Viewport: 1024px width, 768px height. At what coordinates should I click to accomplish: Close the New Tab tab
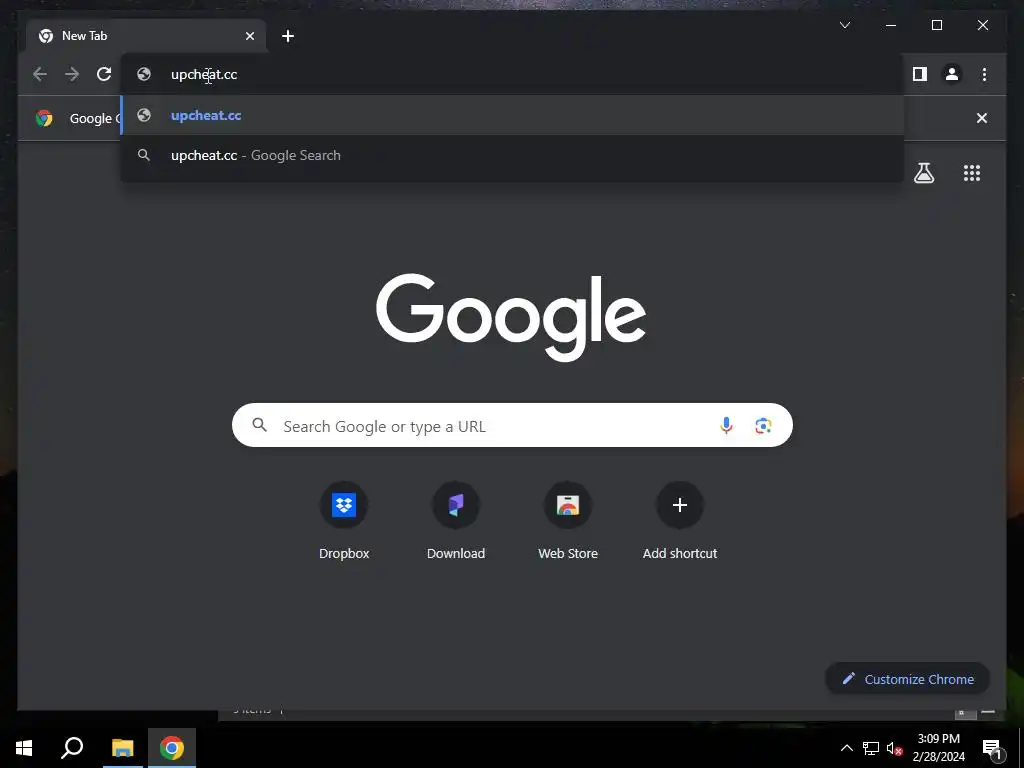tap(249, 36)
